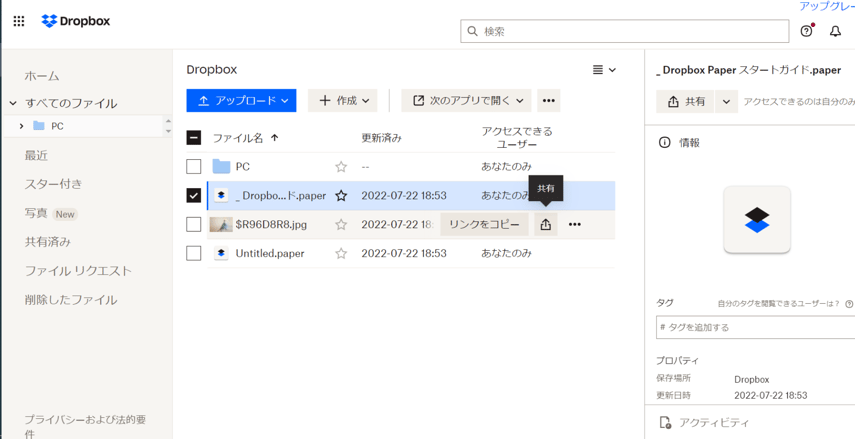Sort by ファイル名 arrow
The height and width of the screenshot is (439, 855).
click(275, 138)
